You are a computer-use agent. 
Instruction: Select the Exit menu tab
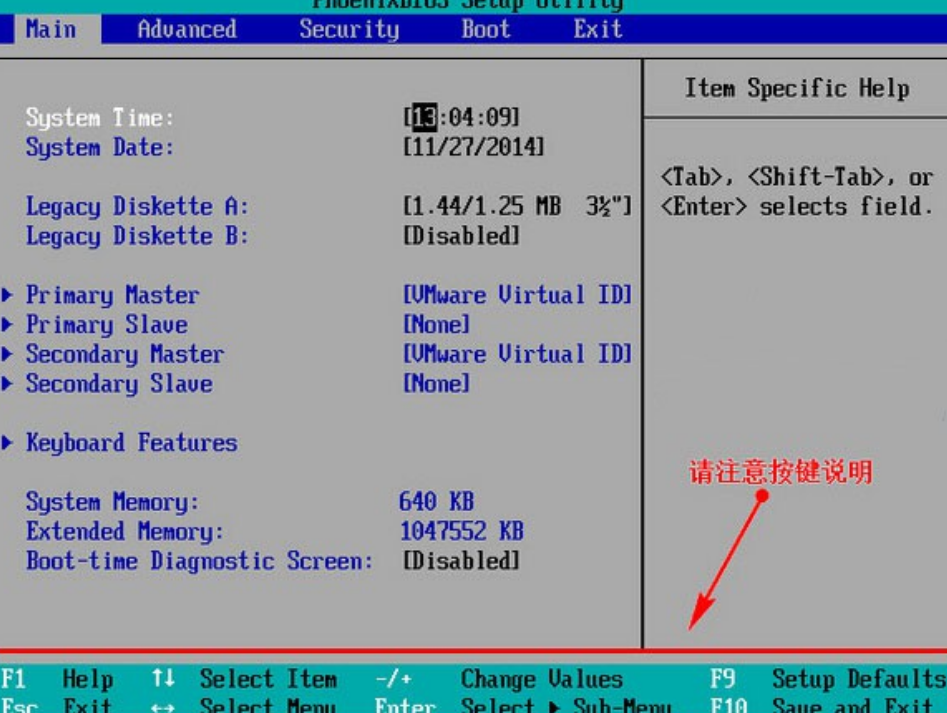coord(597,29)
